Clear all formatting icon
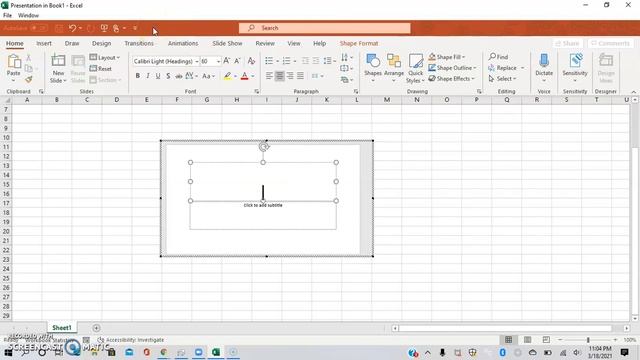The image size is (640, 360). pos(251,61)
